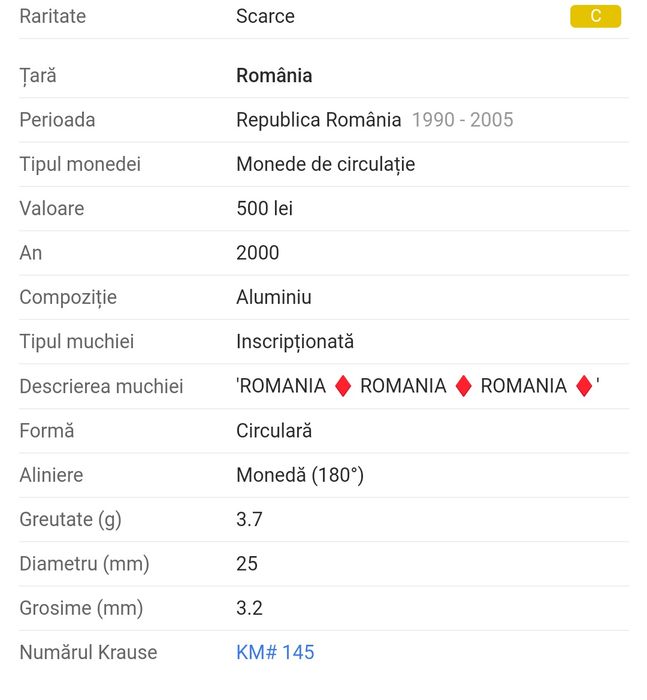This screenshot has height=700, width=647.
Task: Click the Circulară shape value
Action: pyautogui.click(x=274, y=431)
